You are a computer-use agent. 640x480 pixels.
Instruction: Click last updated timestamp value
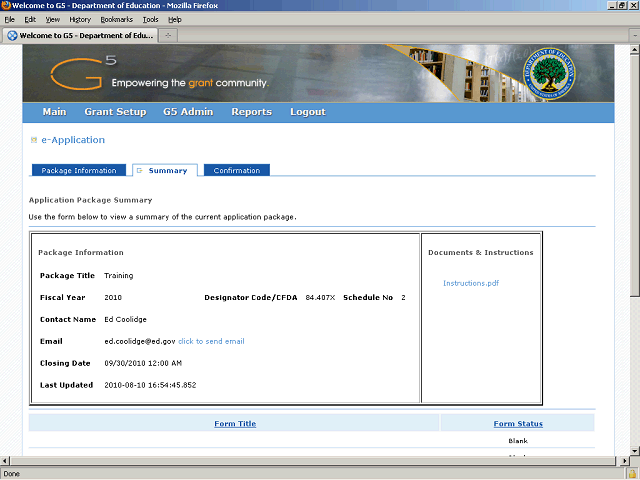click(x=150, y=385)
